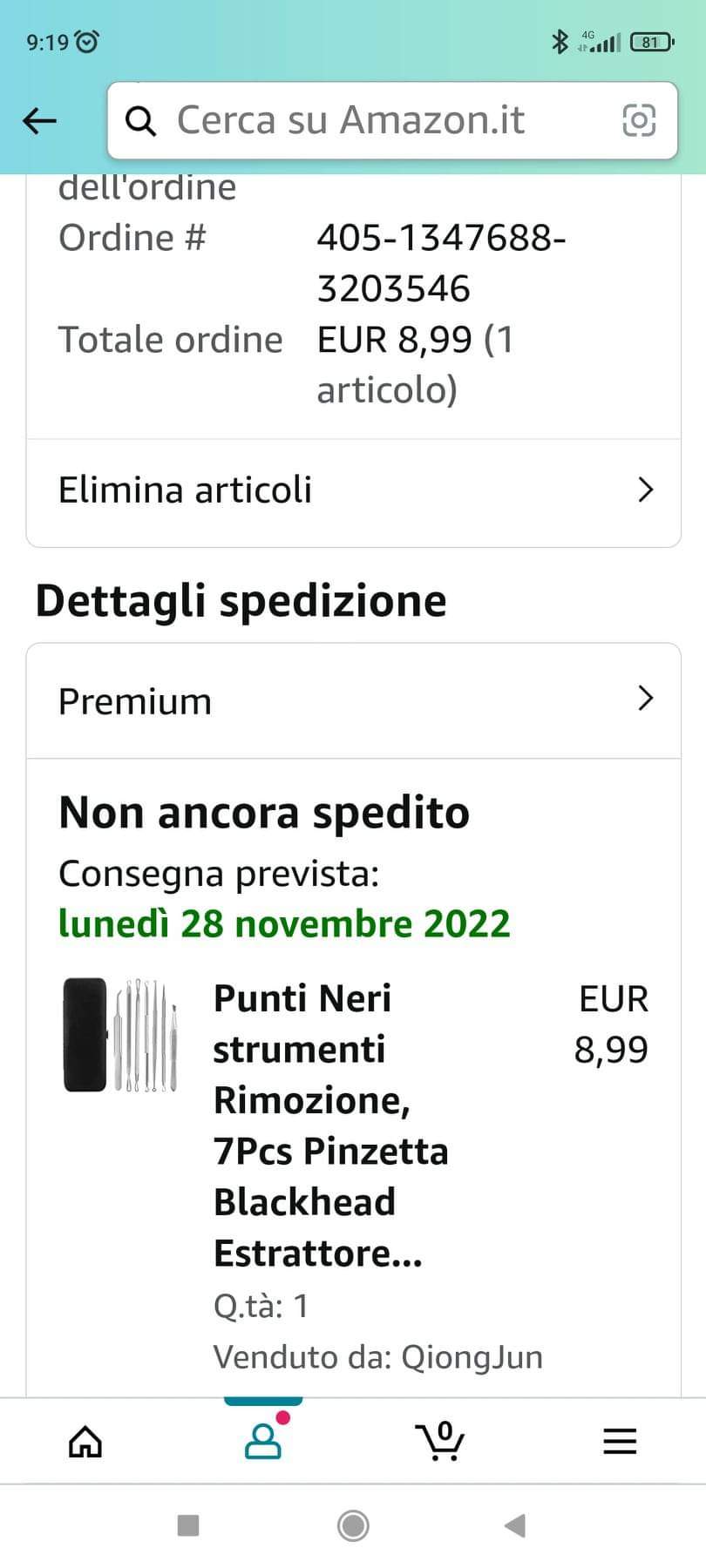Tap the back arrow icon
This screenshot has height=1568, width=706.
pyautogui.click(x=39, y=121)
